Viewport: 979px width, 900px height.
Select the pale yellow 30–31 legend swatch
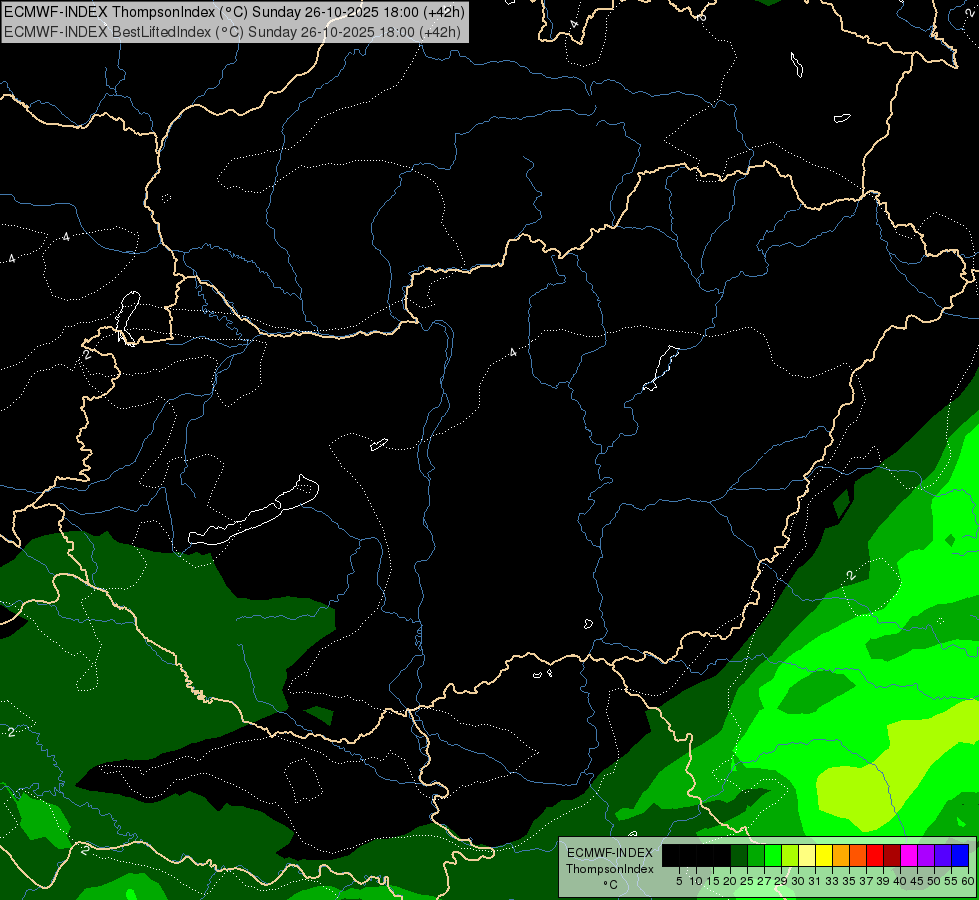tap(807, 855)
